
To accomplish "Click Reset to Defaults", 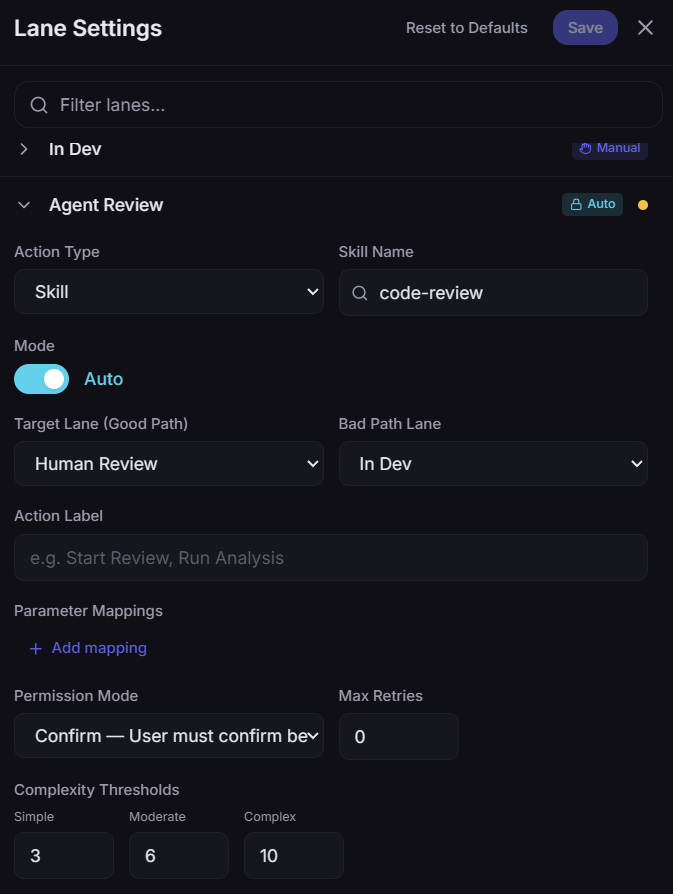I will click(x=467, y=28).
